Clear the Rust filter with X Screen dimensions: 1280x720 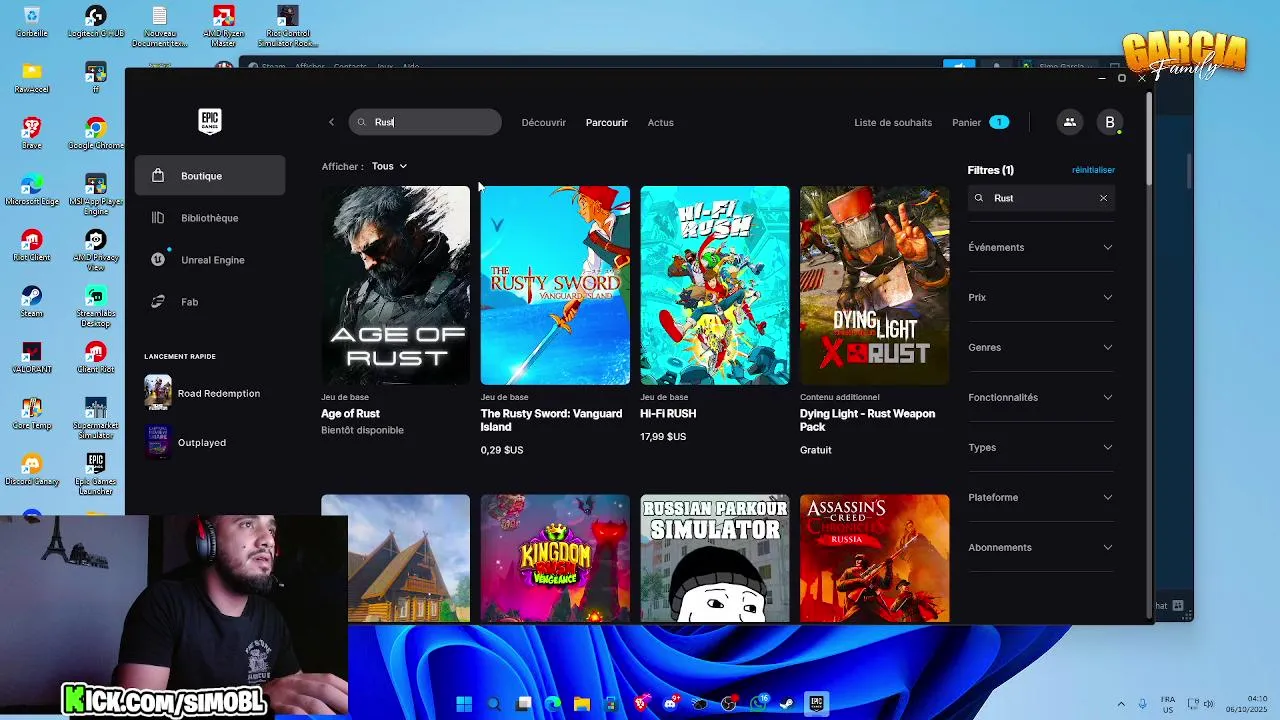pos(1103,198)
